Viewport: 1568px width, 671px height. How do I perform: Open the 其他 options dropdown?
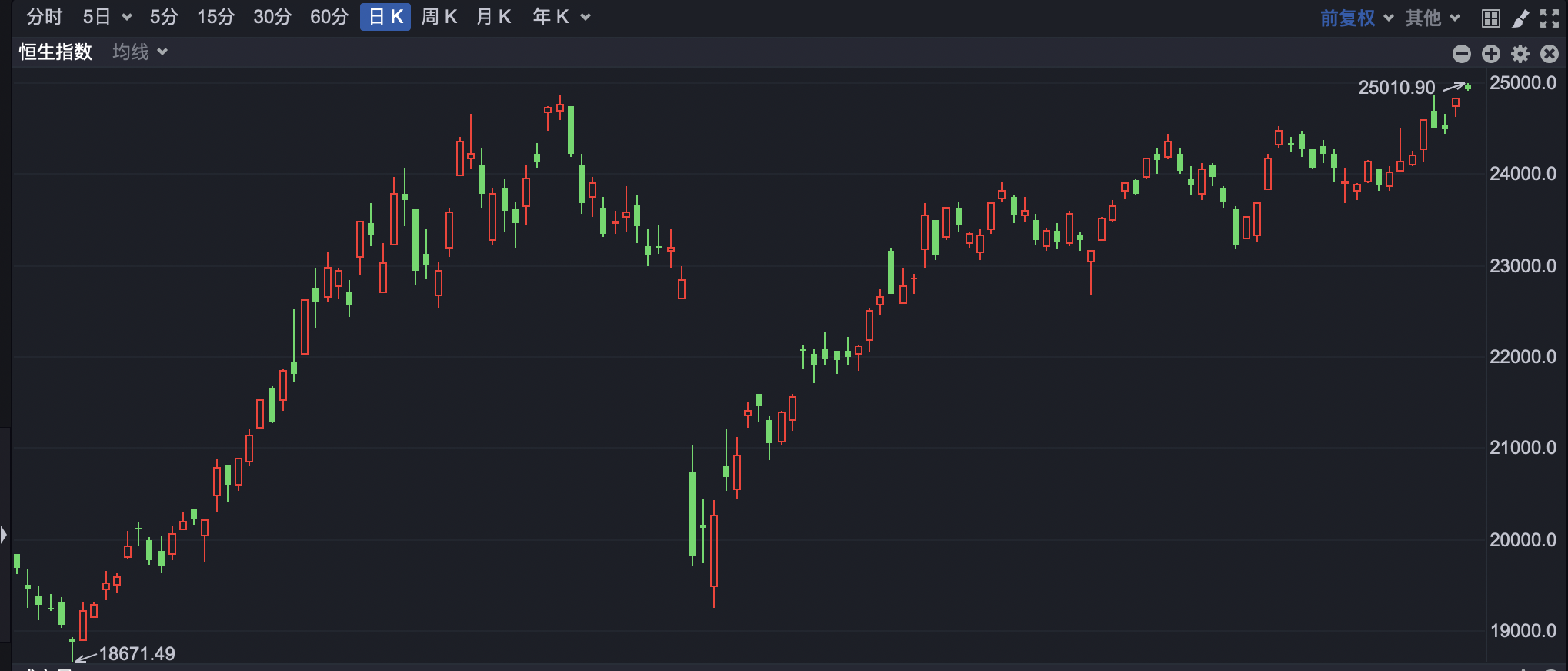pyautogui.click(x=1432, y=18)
